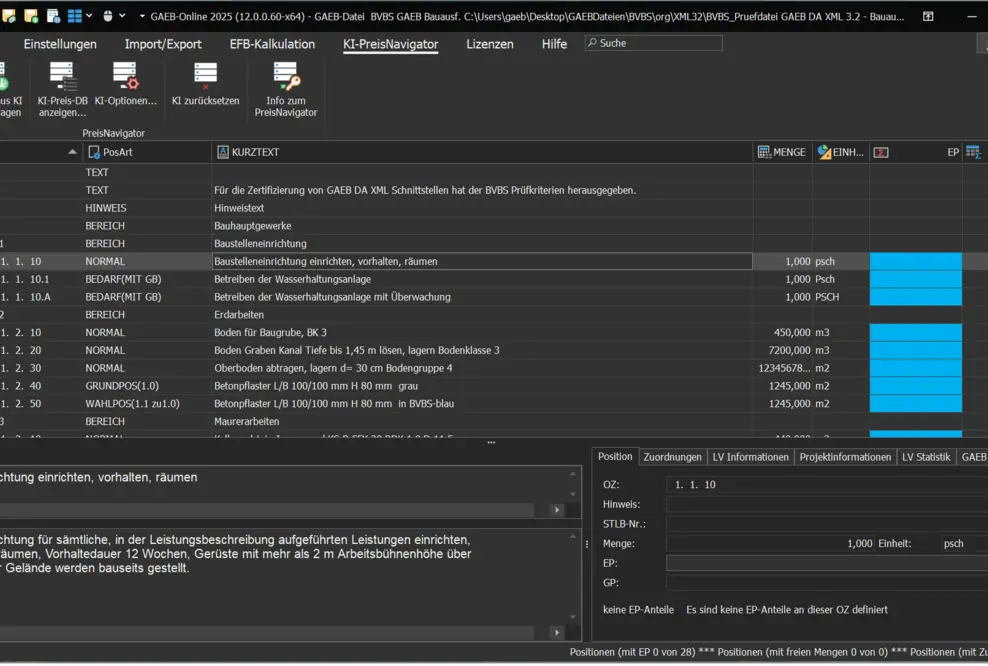Image resolution: width=988 pixels, height=666 pixels.
Task: Switch to the LV Statistik tab
Action: 926,457
